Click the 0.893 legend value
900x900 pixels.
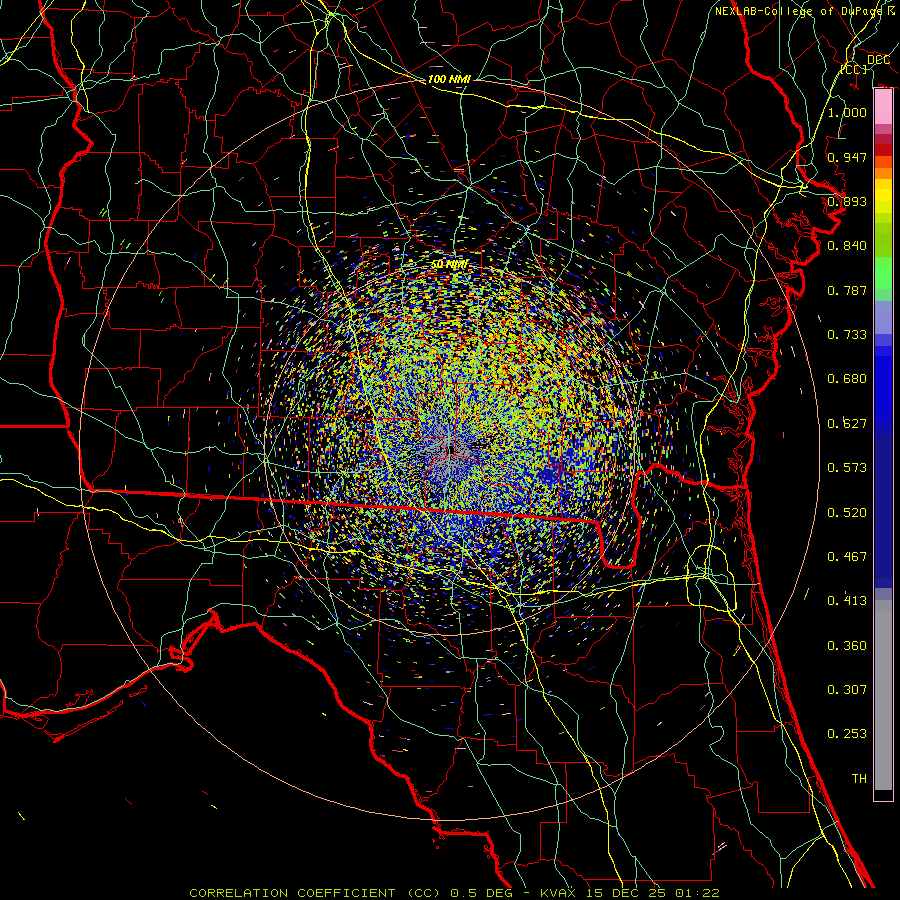click(847, 201)
